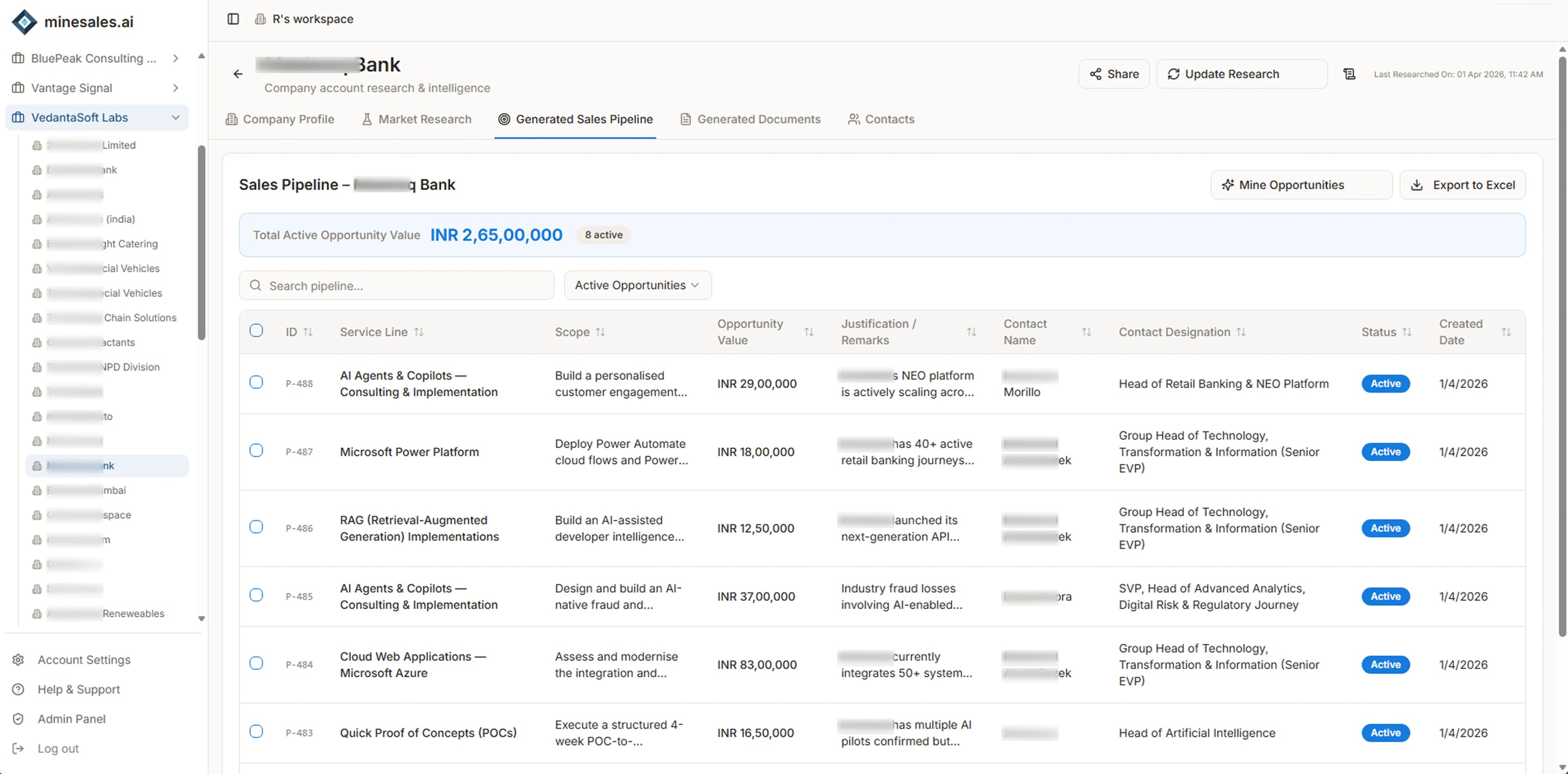This screenshot has height=774, width=1568.
Task: Click the Admin Panel shield icon
Action: (18, 718)
